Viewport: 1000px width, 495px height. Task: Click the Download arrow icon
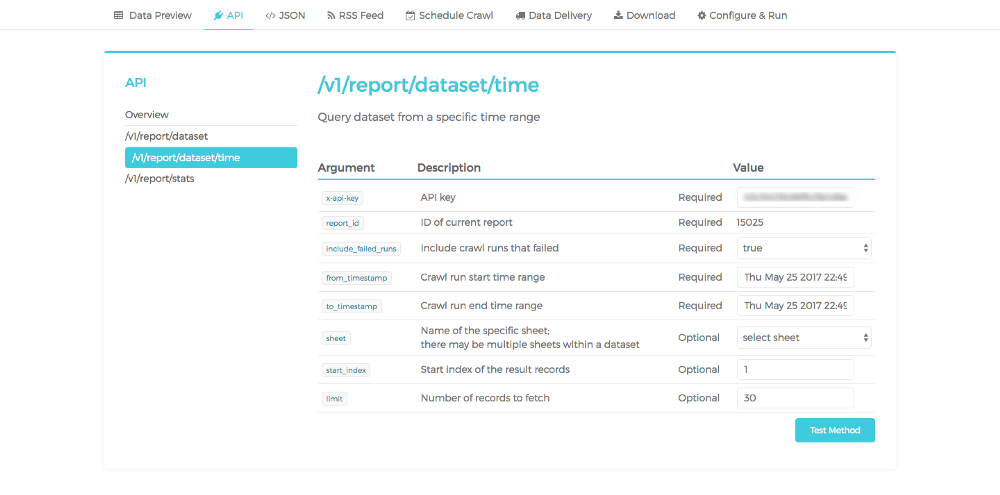(618, 15)
